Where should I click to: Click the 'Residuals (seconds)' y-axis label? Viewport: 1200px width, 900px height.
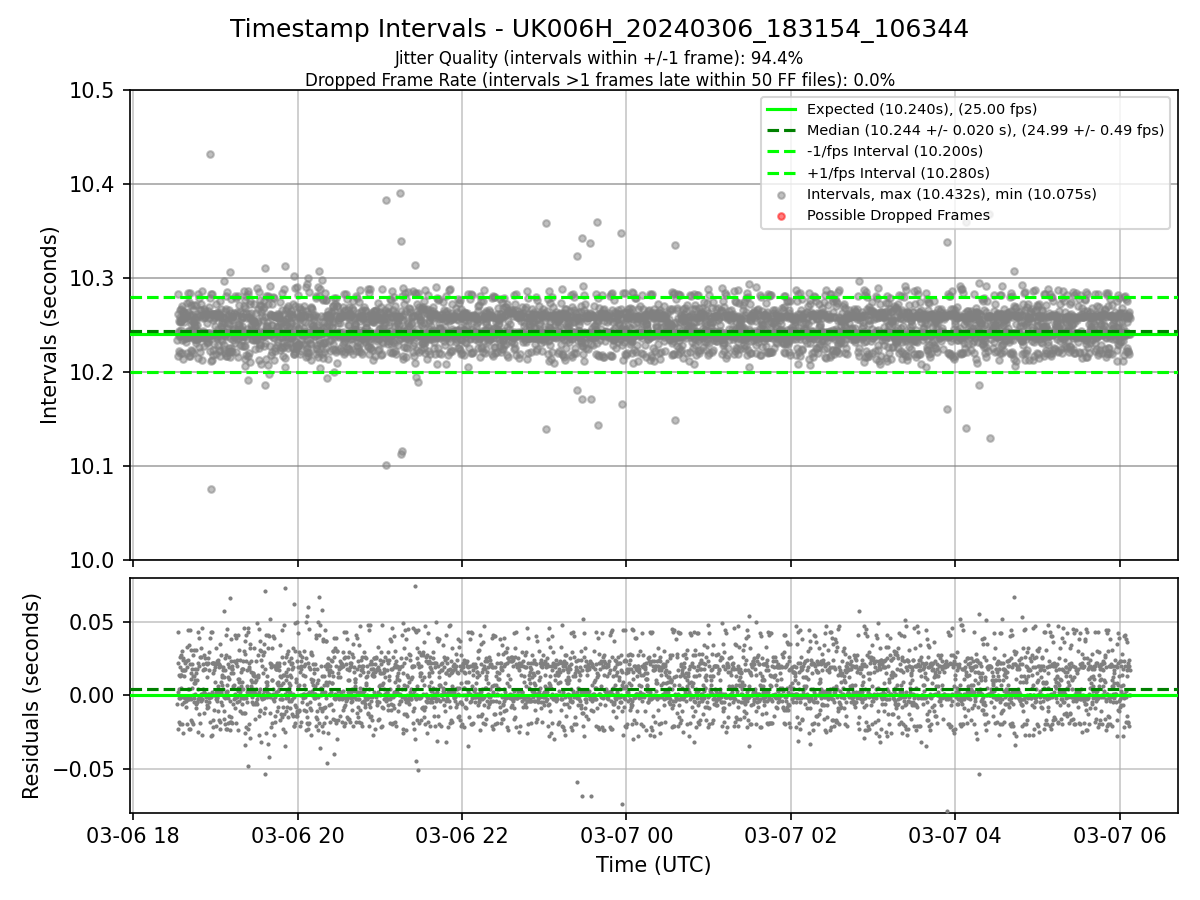coord(31,696)
